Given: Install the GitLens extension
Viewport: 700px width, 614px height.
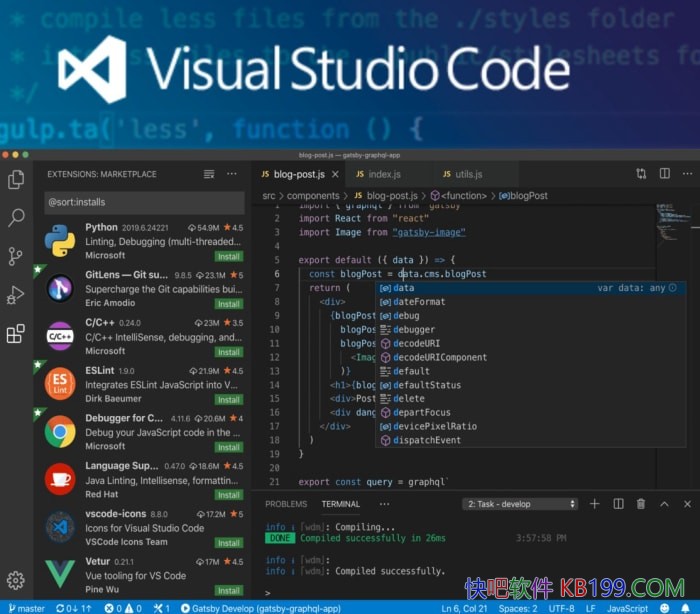Looking at the screenshot, I should (x=229, y=304).
